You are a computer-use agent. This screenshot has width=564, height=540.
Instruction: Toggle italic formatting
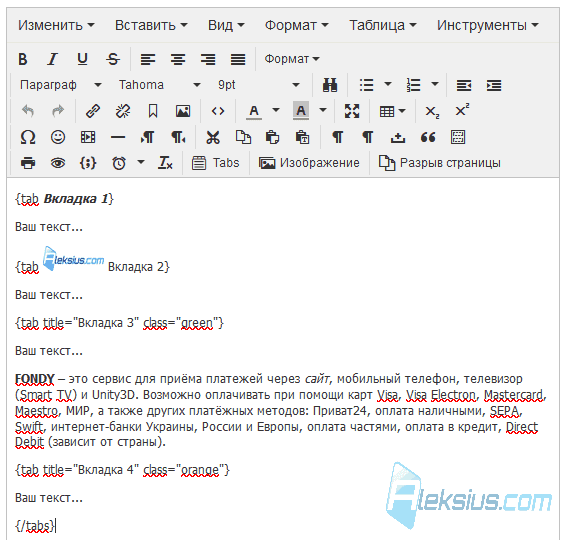point(53,59)
